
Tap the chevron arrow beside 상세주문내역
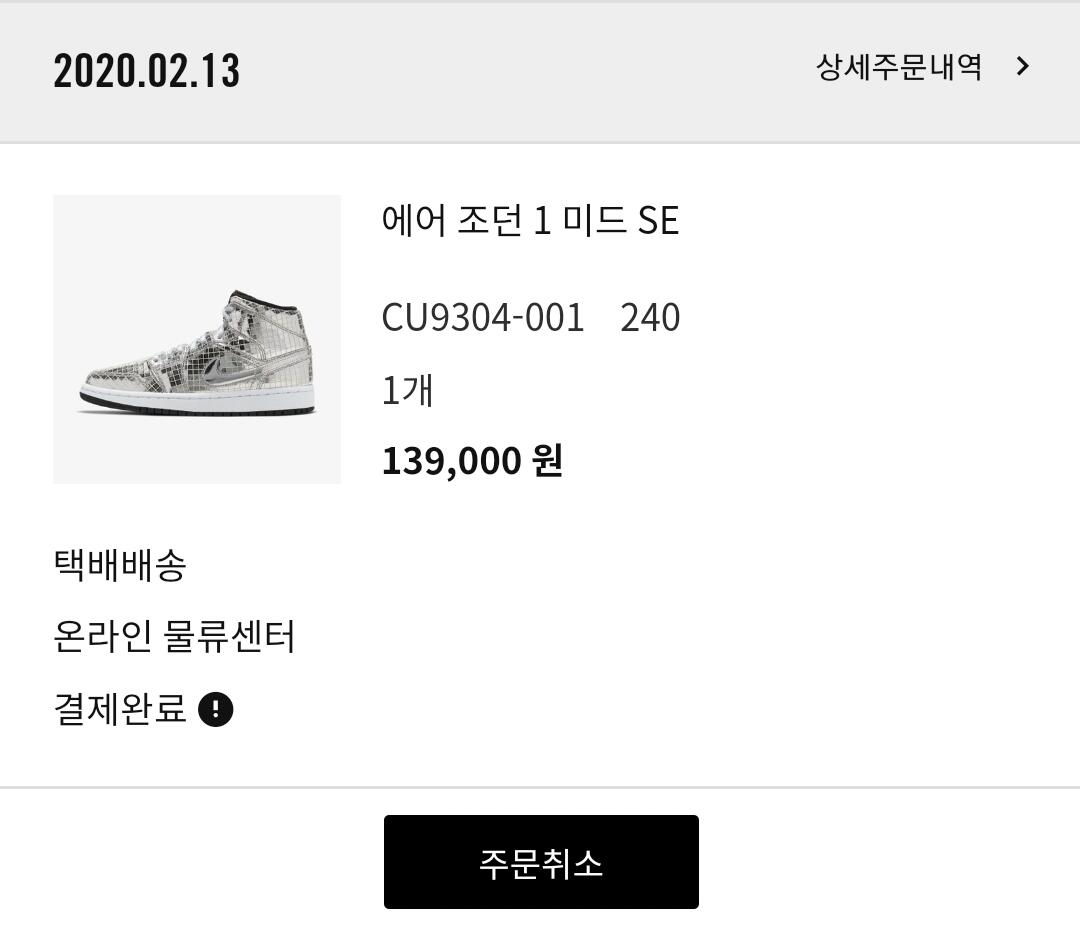(x=1023, y=66)
